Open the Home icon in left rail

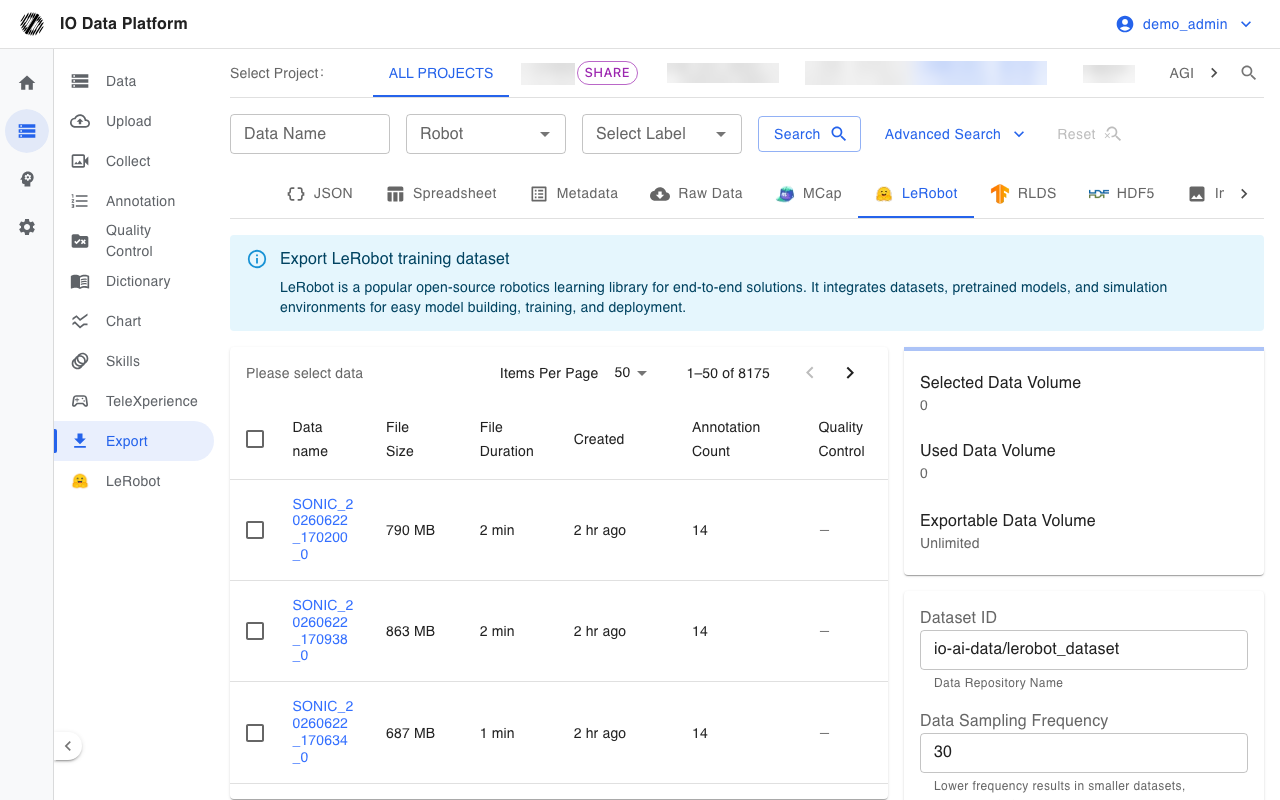pyautogui.click(x=27, y=83)
